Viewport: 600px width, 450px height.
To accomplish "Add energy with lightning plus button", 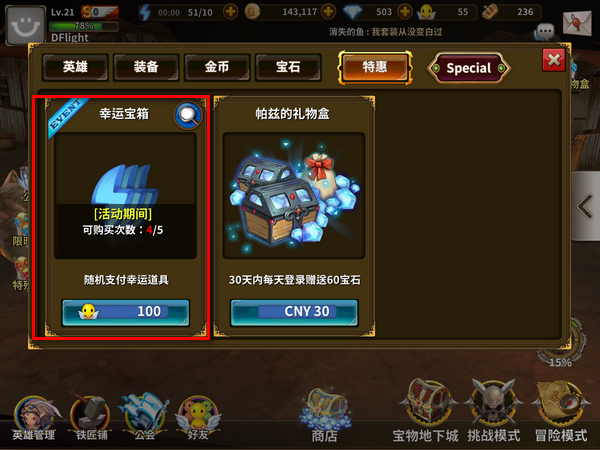I will click(230, 12).
